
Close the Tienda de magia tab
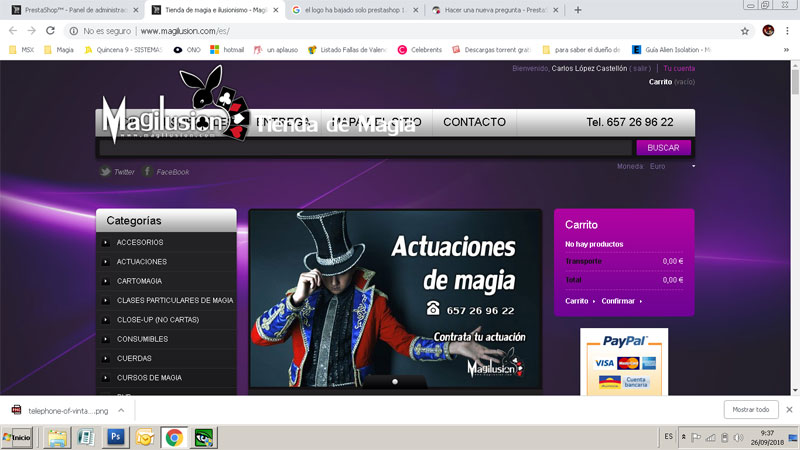[x=276, y=10]
